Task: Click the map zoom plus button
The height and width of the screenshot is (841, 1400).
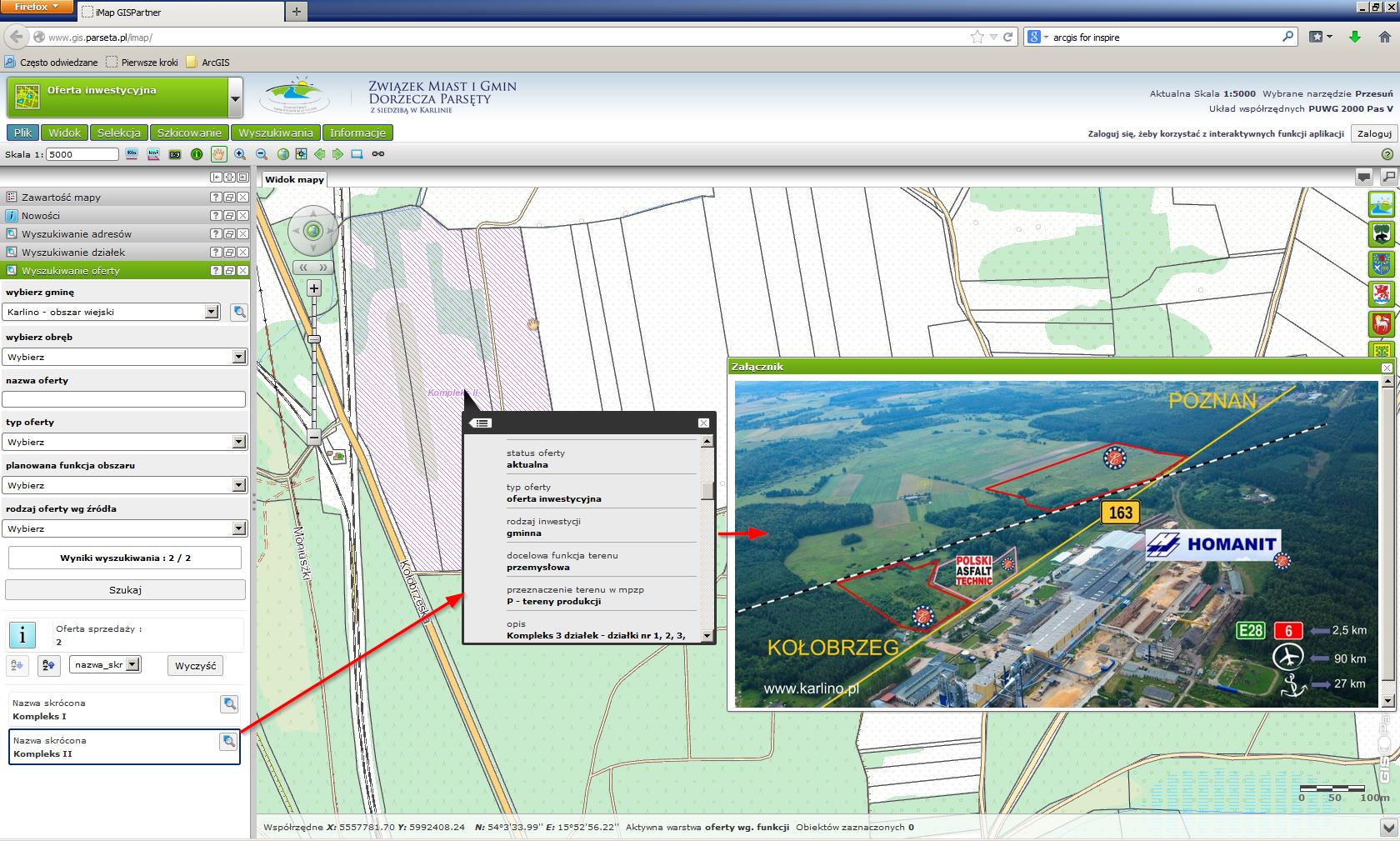Action: click(x=314, y=288)
